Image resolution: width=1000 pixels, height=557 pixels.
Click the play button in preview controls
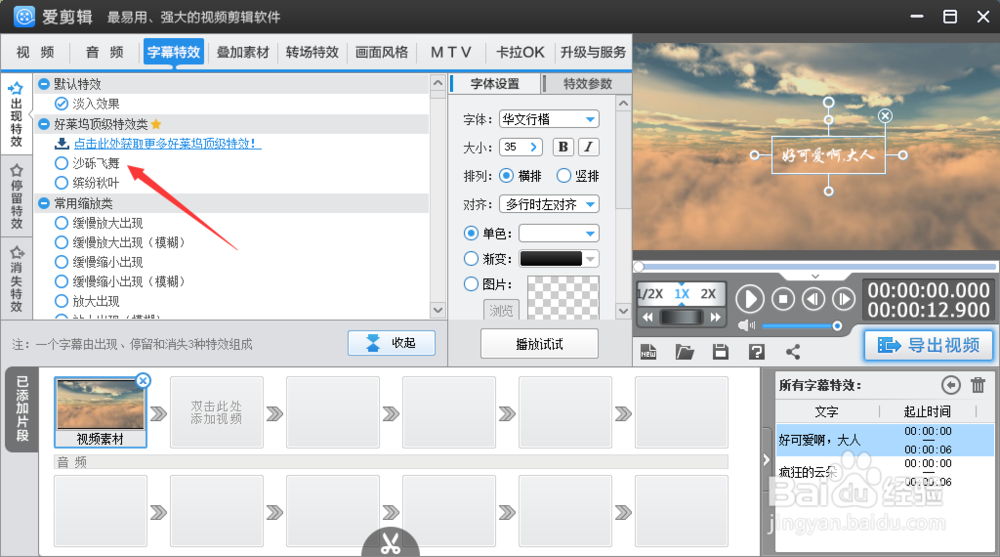click(750, 299)
